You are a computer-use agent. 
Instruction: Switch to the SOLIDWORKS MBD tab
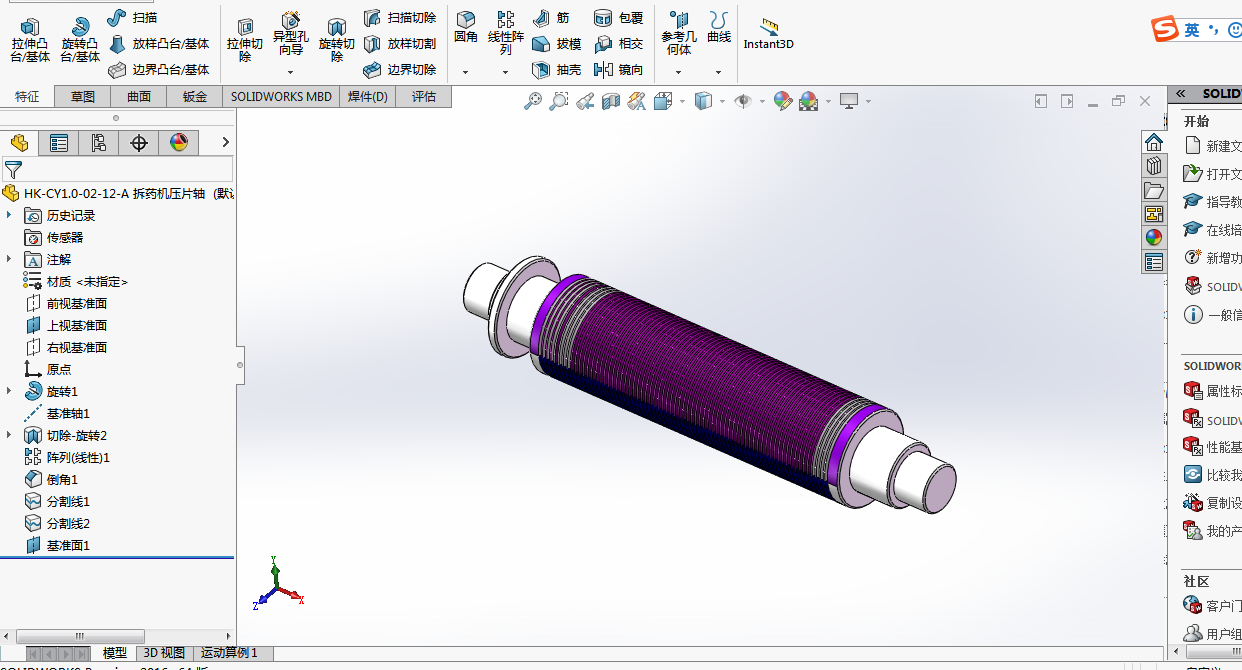pos(281,97)
